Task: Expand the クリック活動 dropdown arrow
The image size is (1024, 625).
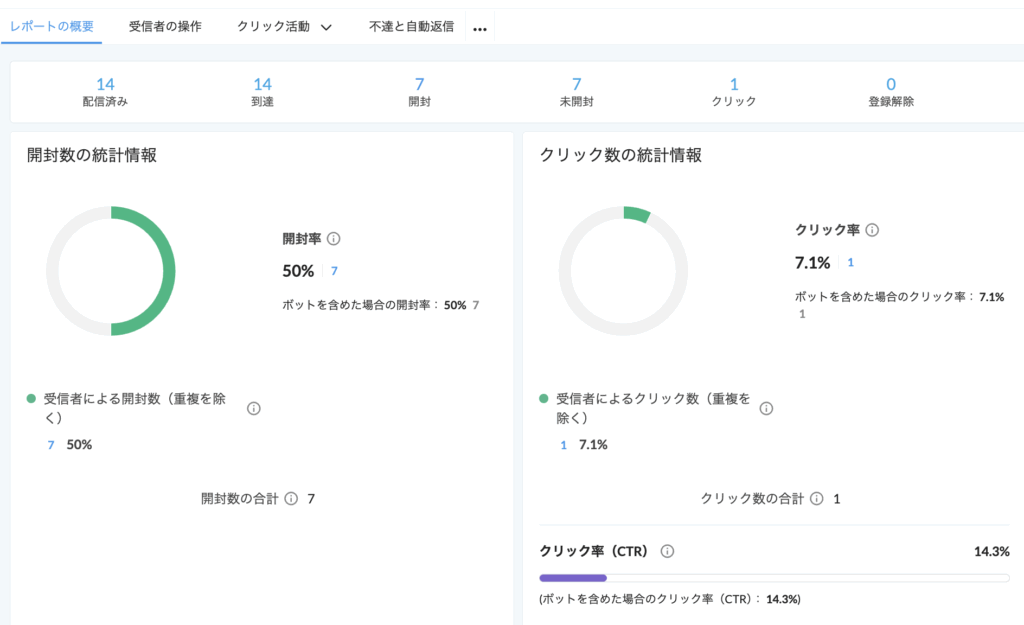Action: tap(327, 27)
